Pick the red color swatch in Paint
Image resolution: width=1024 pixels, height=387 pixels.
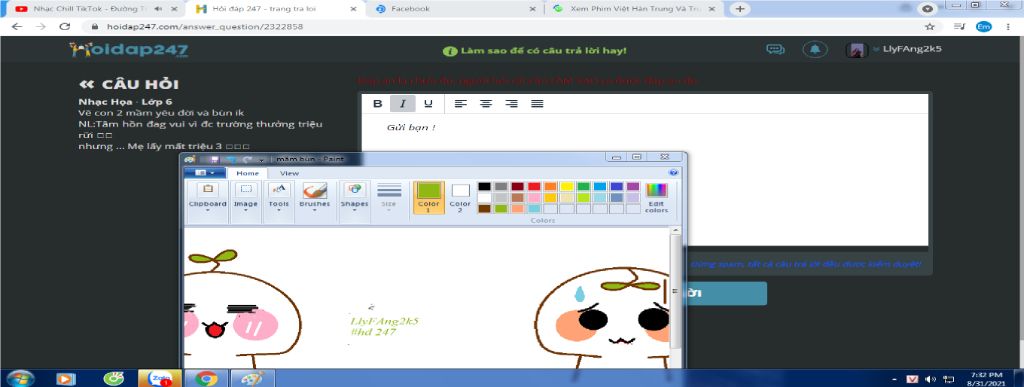534,187
